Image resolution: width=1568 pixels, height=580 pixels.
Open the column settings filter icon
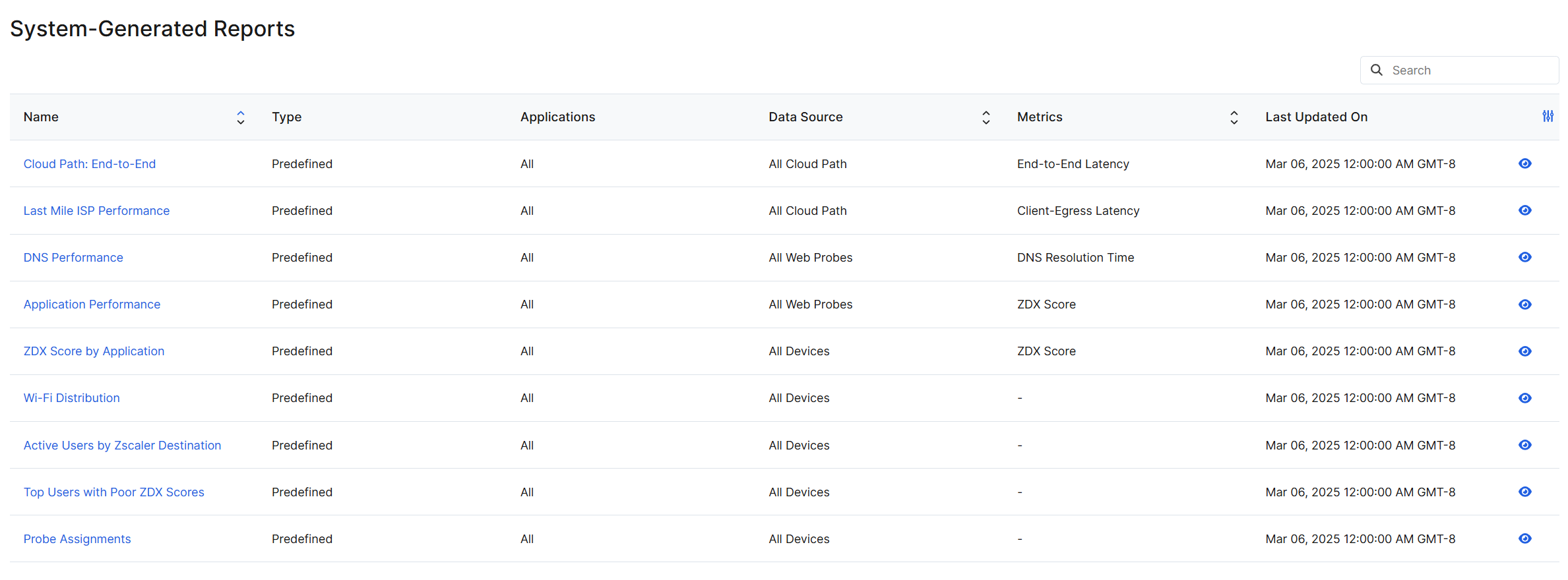tap(1548, 117)
